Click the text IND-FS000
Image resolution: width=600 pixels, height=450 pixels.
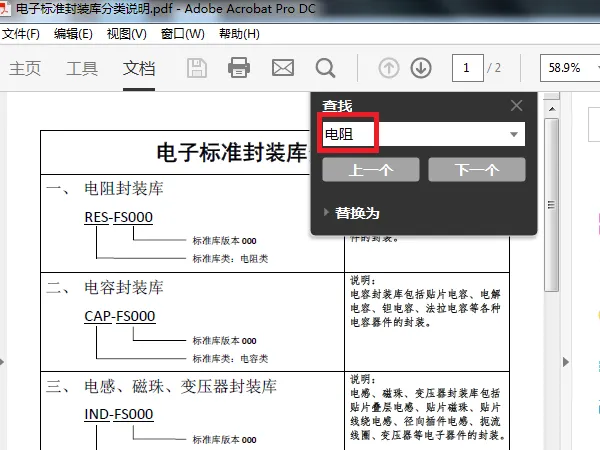coord(119,414)
